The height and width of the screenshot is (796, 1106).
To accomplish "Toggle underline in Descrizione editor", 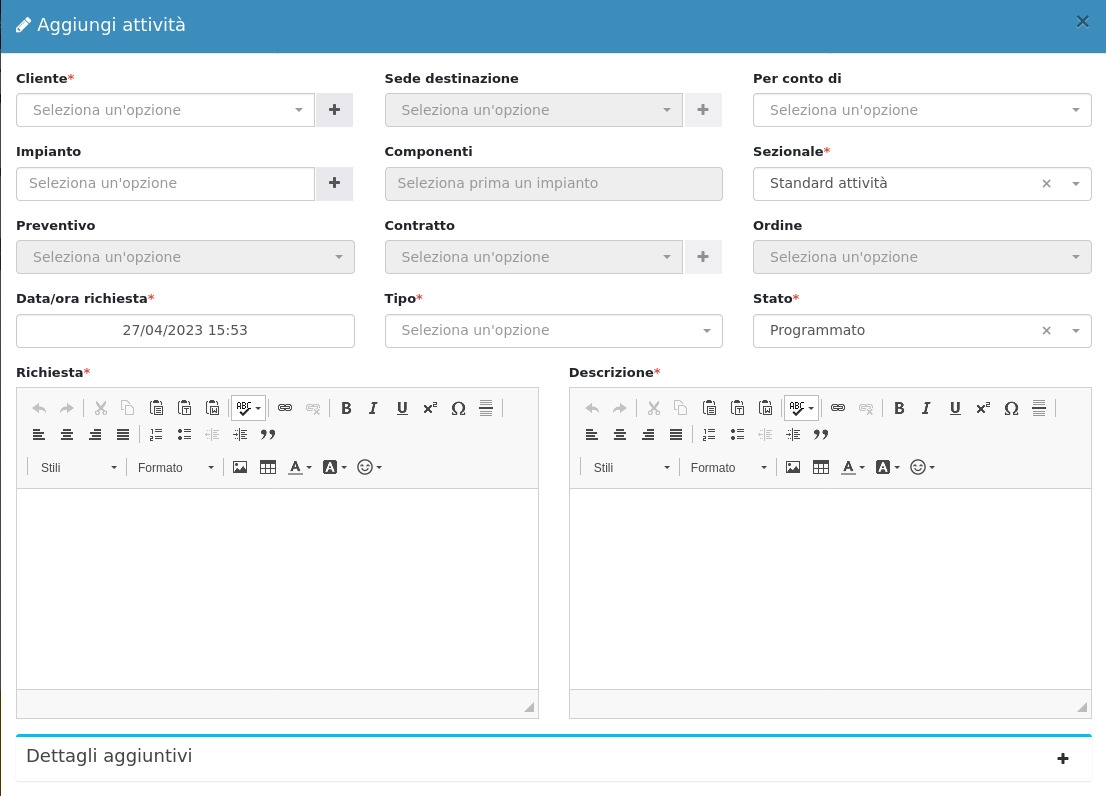I will (x=955, y=408).
